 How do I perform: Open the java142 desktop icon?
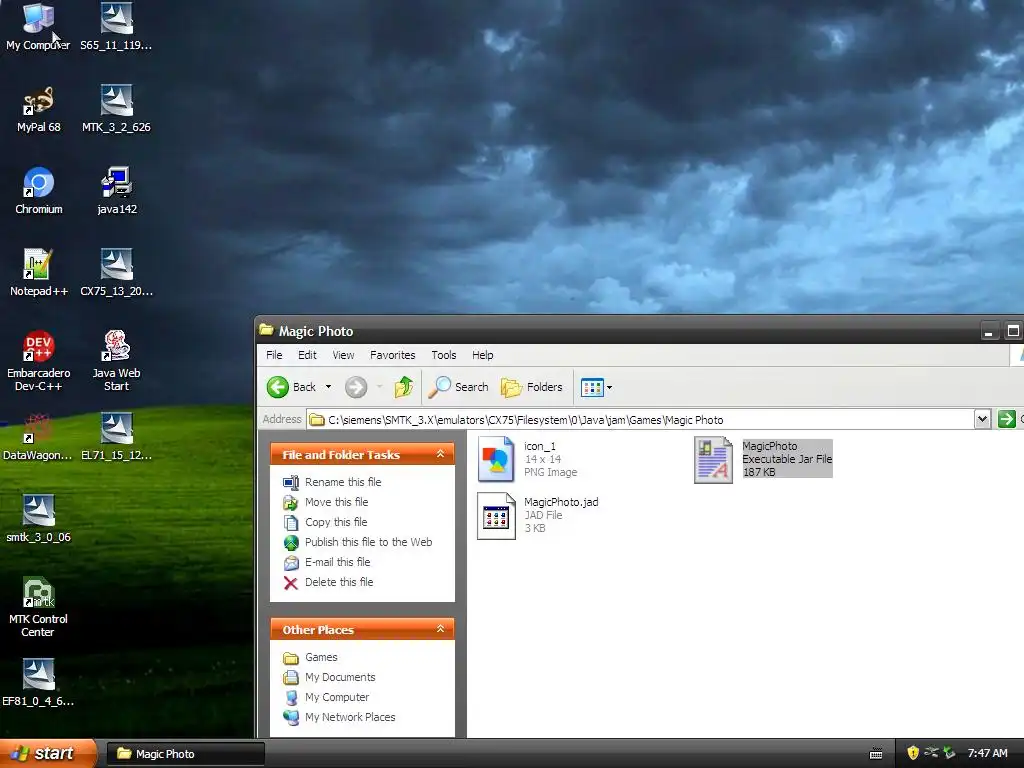pos(117,191)
